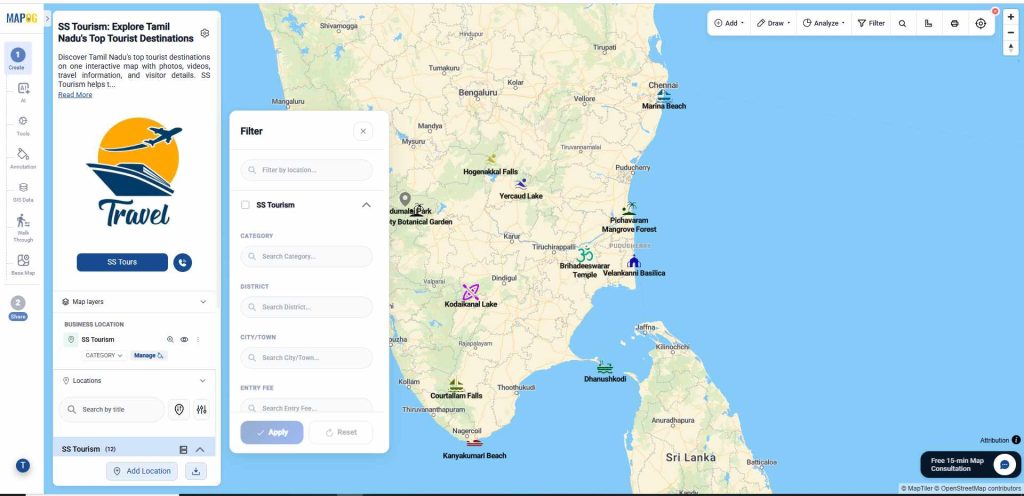Open the Add menu

pos(729,23)
